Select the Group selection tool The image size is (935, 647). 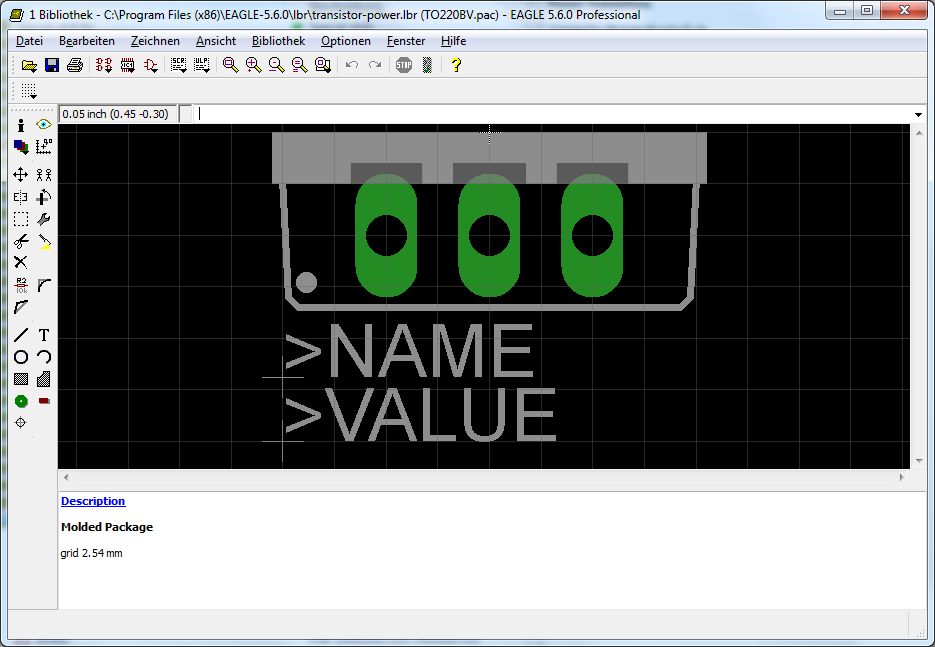pyautogui.click(x=21, y=219)
